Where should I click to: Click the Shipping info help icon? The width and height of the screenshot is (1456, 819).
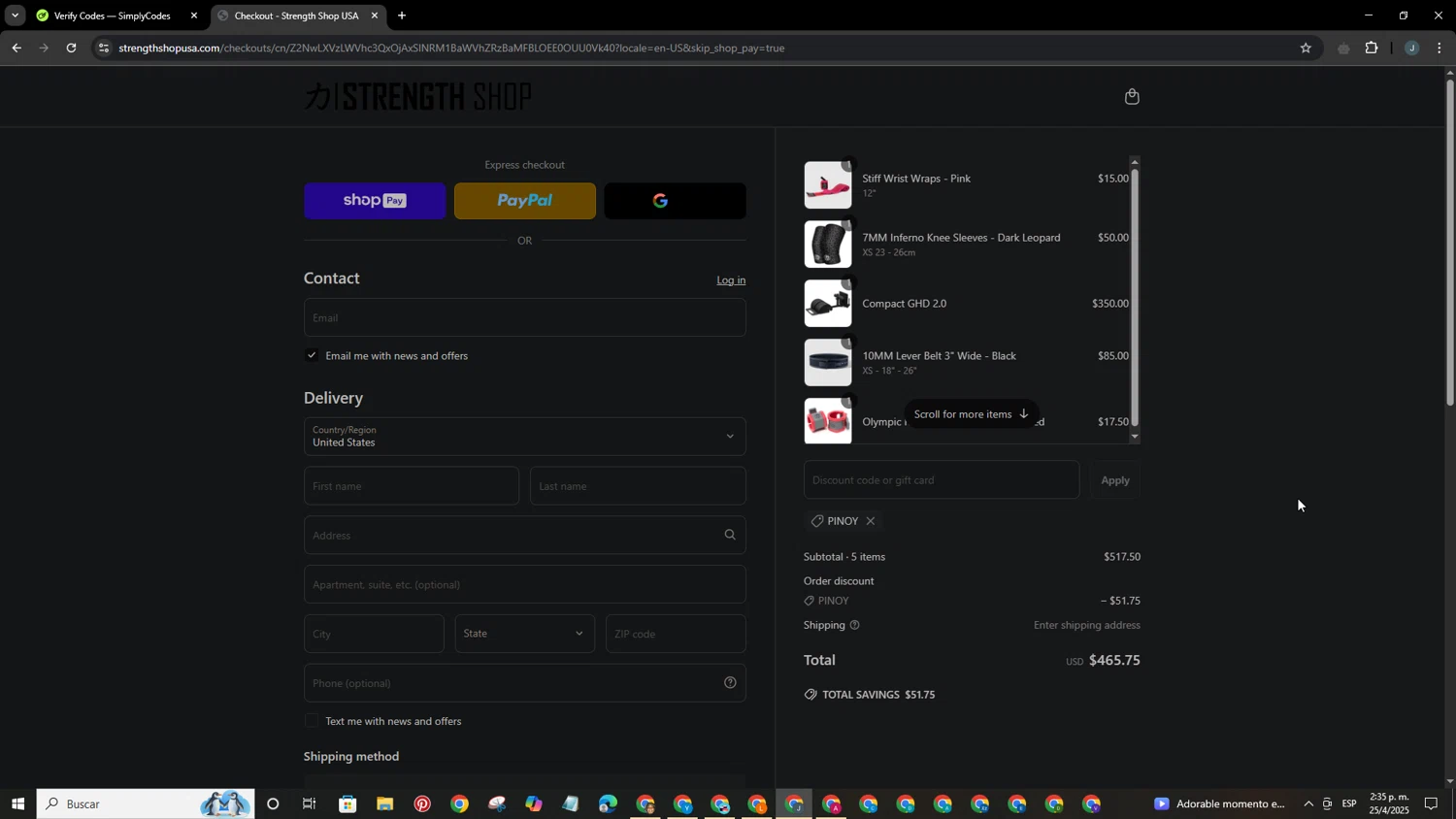coord(855,625)
